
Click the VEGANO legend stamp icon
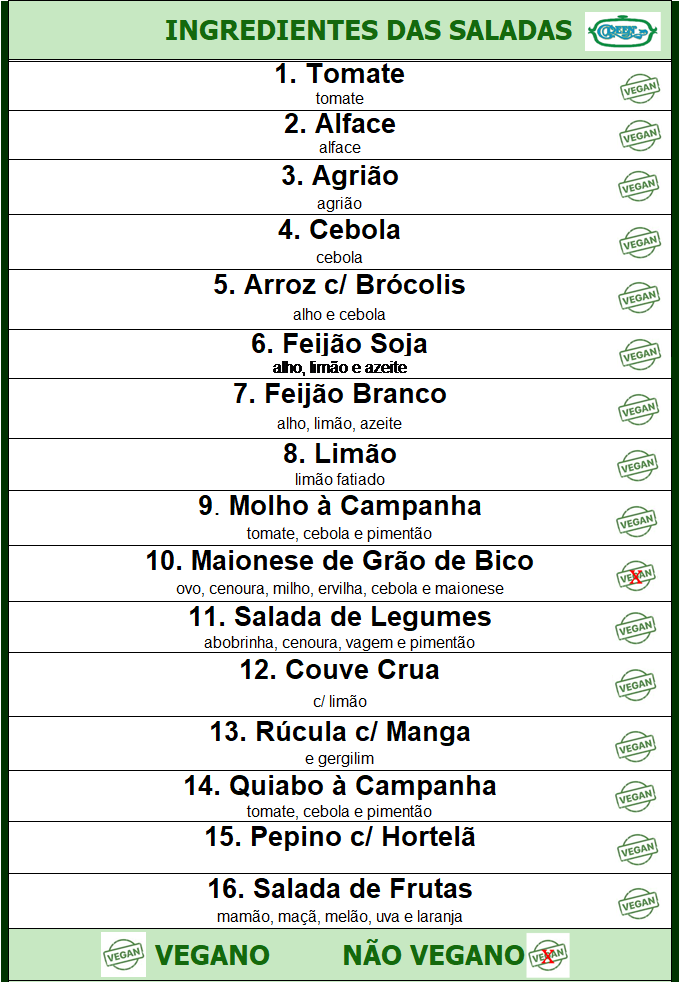pyautogui.click(x=123, y=955)
